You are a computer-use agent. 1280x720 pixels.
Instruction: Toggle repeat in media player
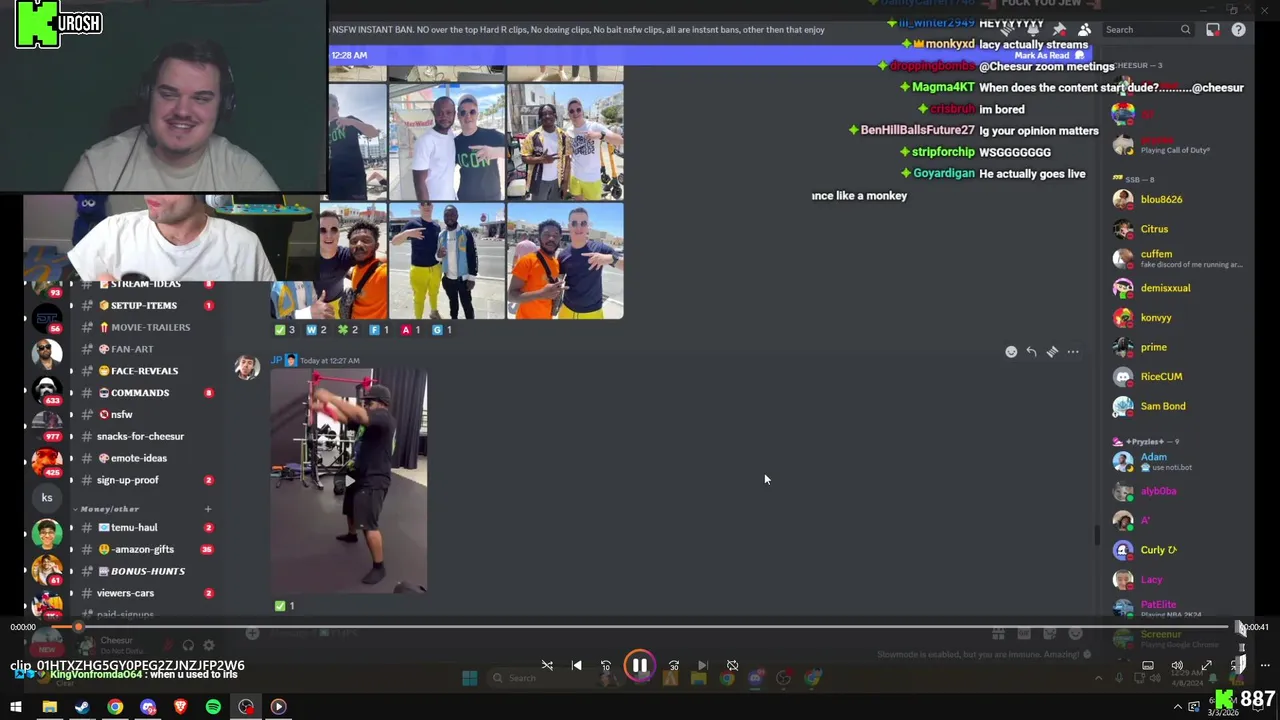point(732,665)
